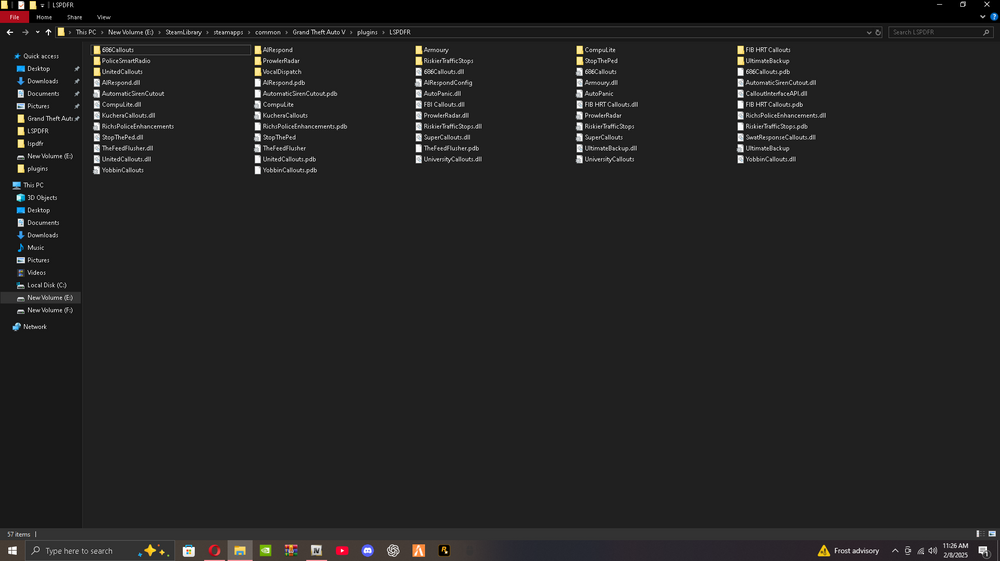Open the Share ribbon tab

click(75, 17)
